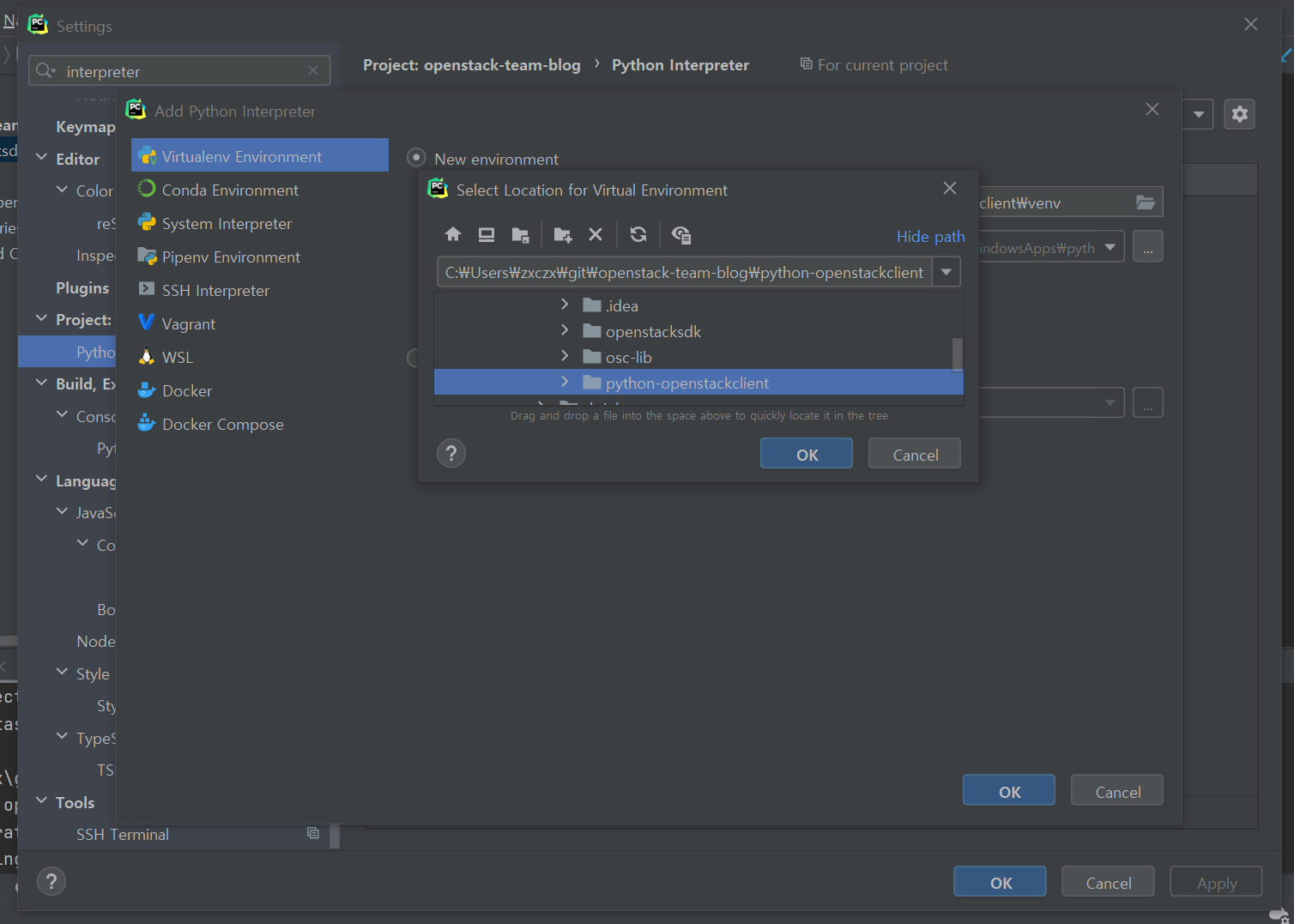Click the path input field
Screen dimensions: 1294x924
[685, 272]
